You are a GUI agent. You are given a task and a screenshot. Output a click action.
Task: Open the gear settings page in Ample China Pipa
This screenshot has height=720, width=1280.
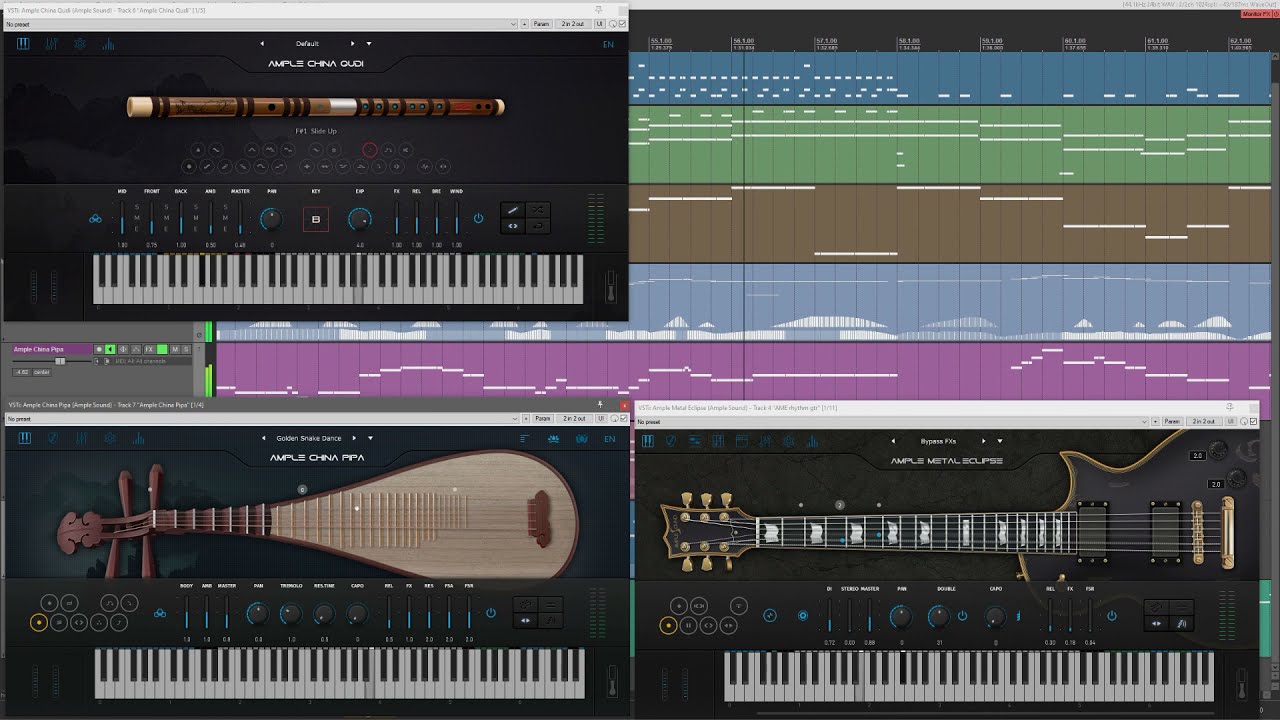pos(109,438)
